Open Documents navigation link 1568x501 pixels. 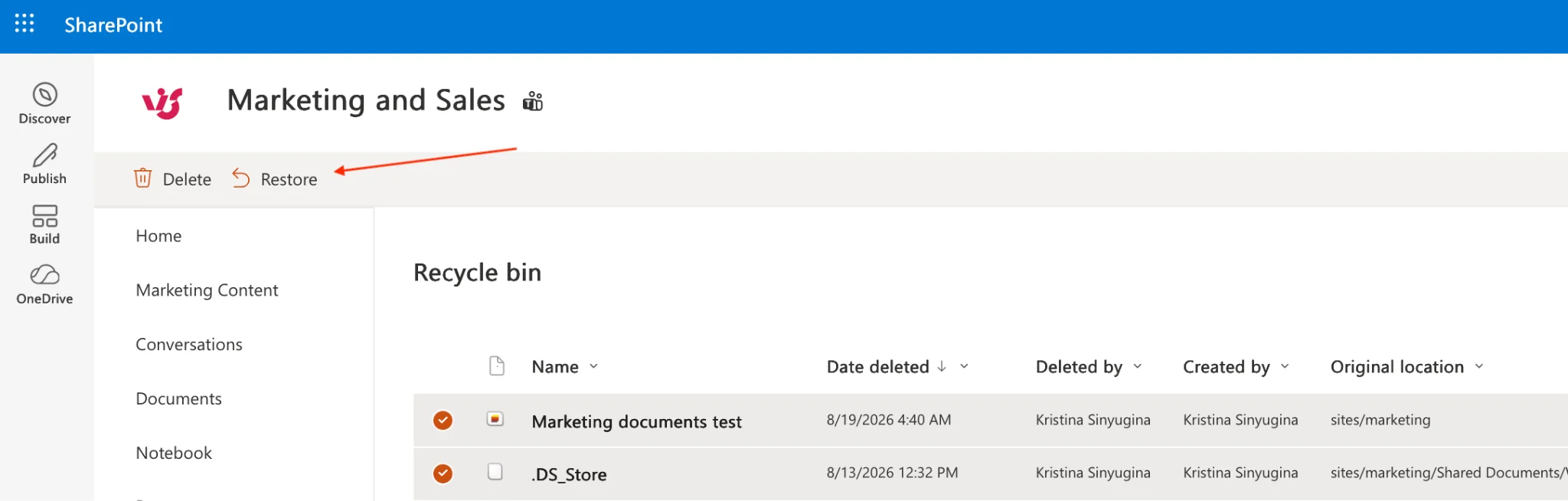point(178,399)
